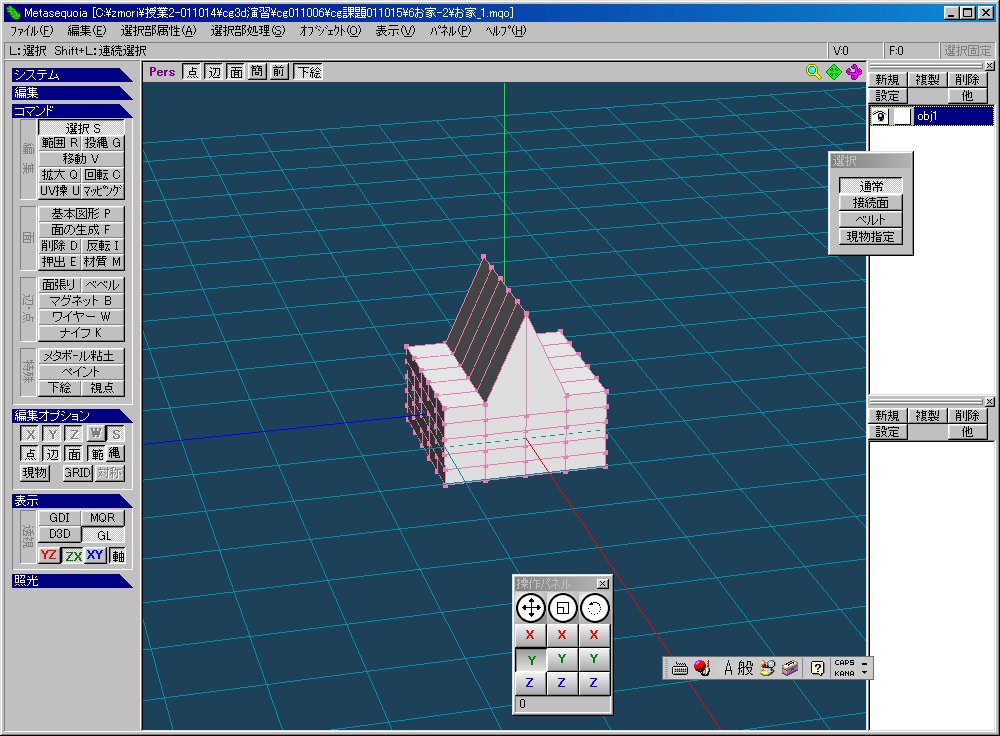
Task: Select the ナイフ K knife tool
Action: click(81, 333)
